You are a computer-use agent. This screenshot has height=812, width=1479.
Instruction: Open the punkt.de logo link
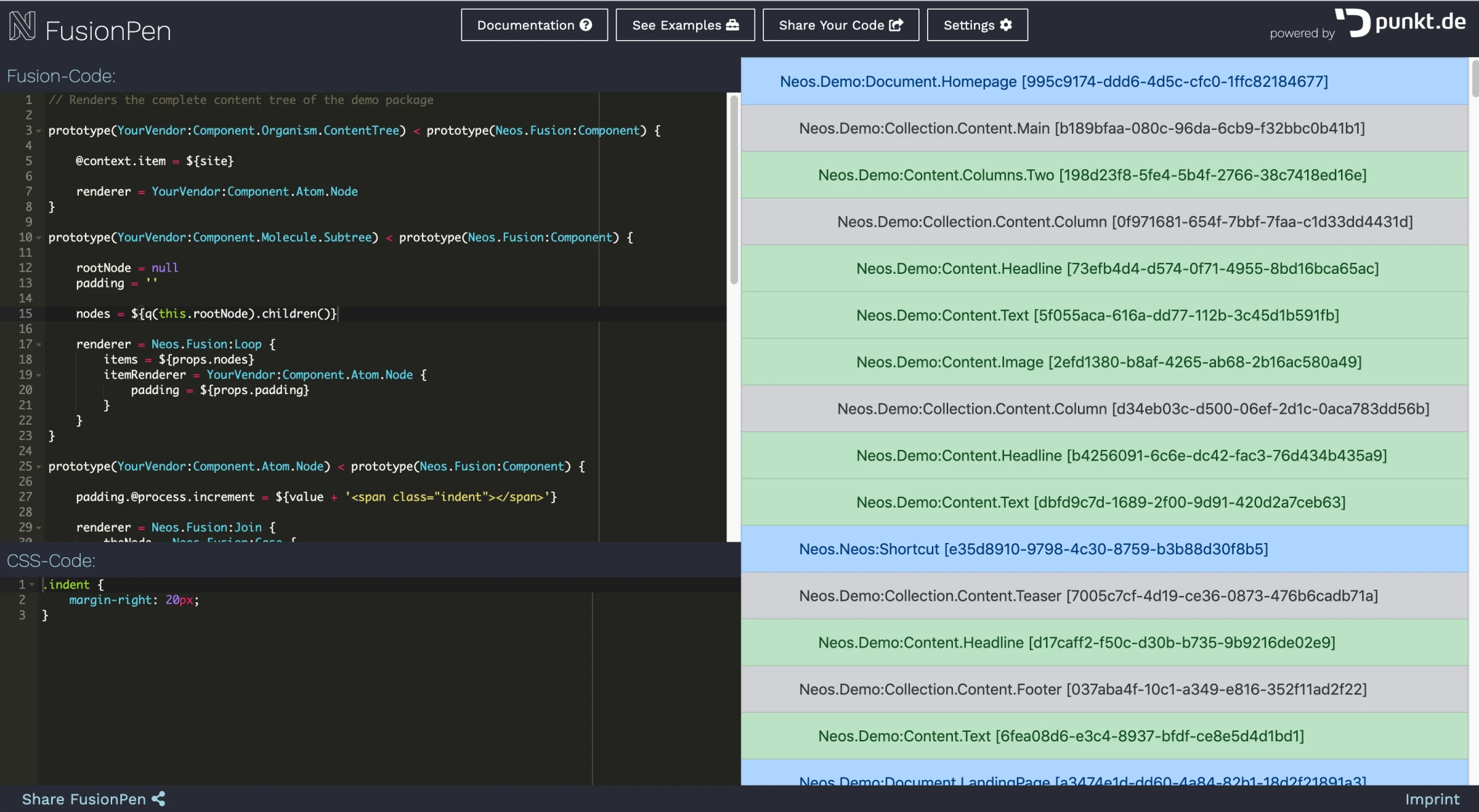click(x=1400, y=22)
